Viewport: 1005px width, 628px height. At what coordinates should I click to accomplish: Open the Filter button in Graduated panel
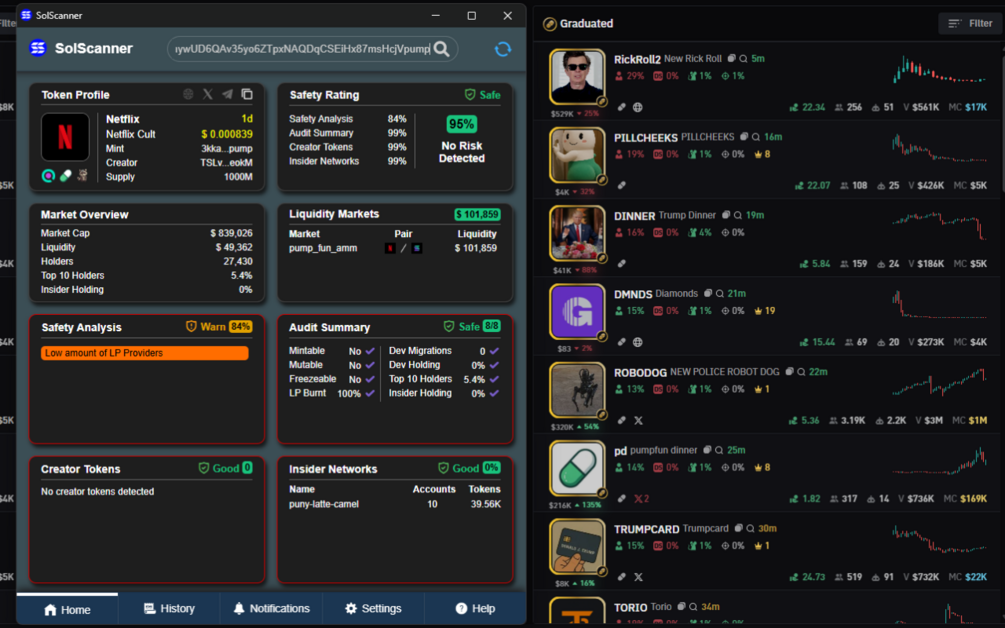point(970,23)
